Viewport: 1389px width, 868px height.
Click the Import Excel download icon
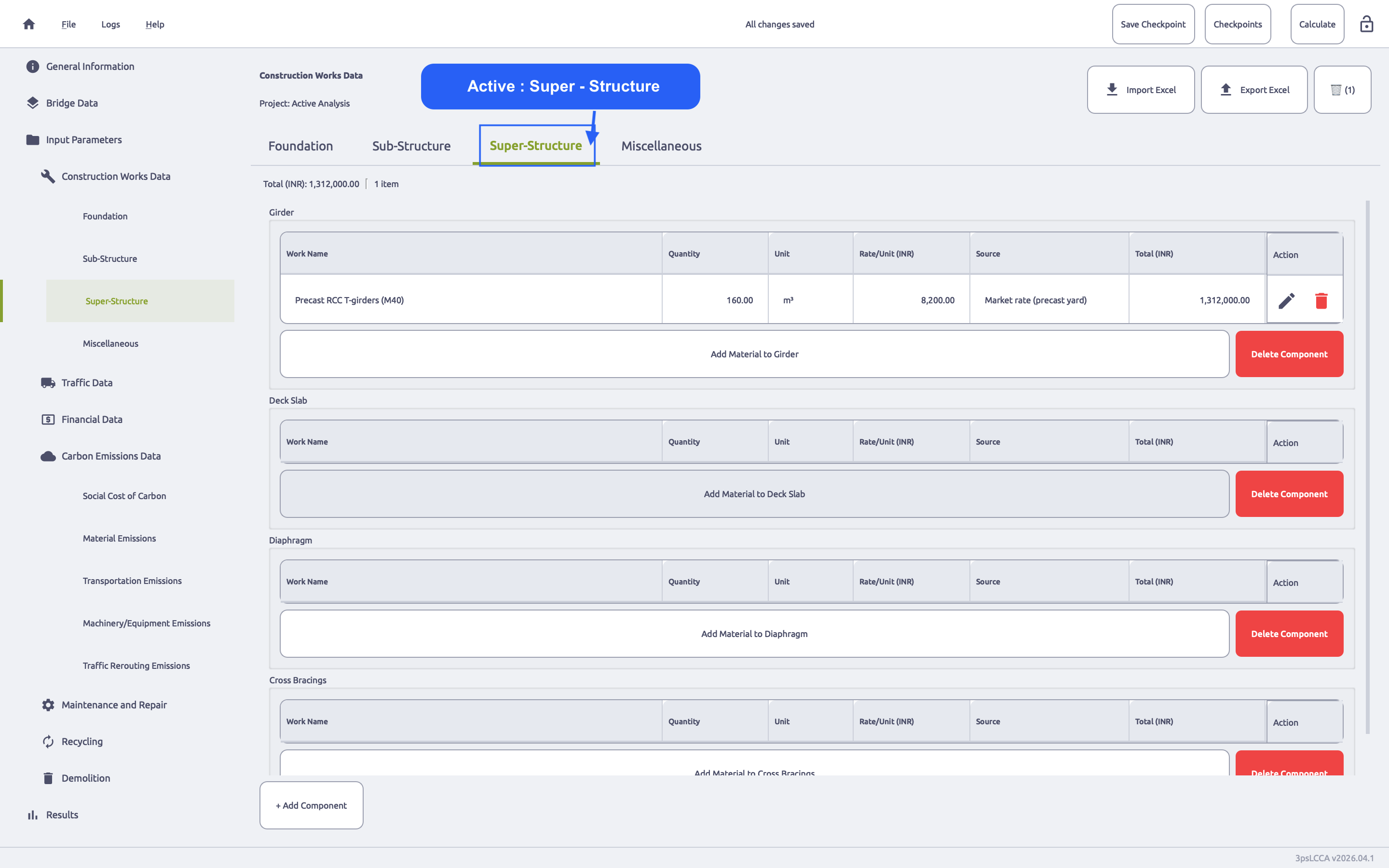pos(1112,90)
